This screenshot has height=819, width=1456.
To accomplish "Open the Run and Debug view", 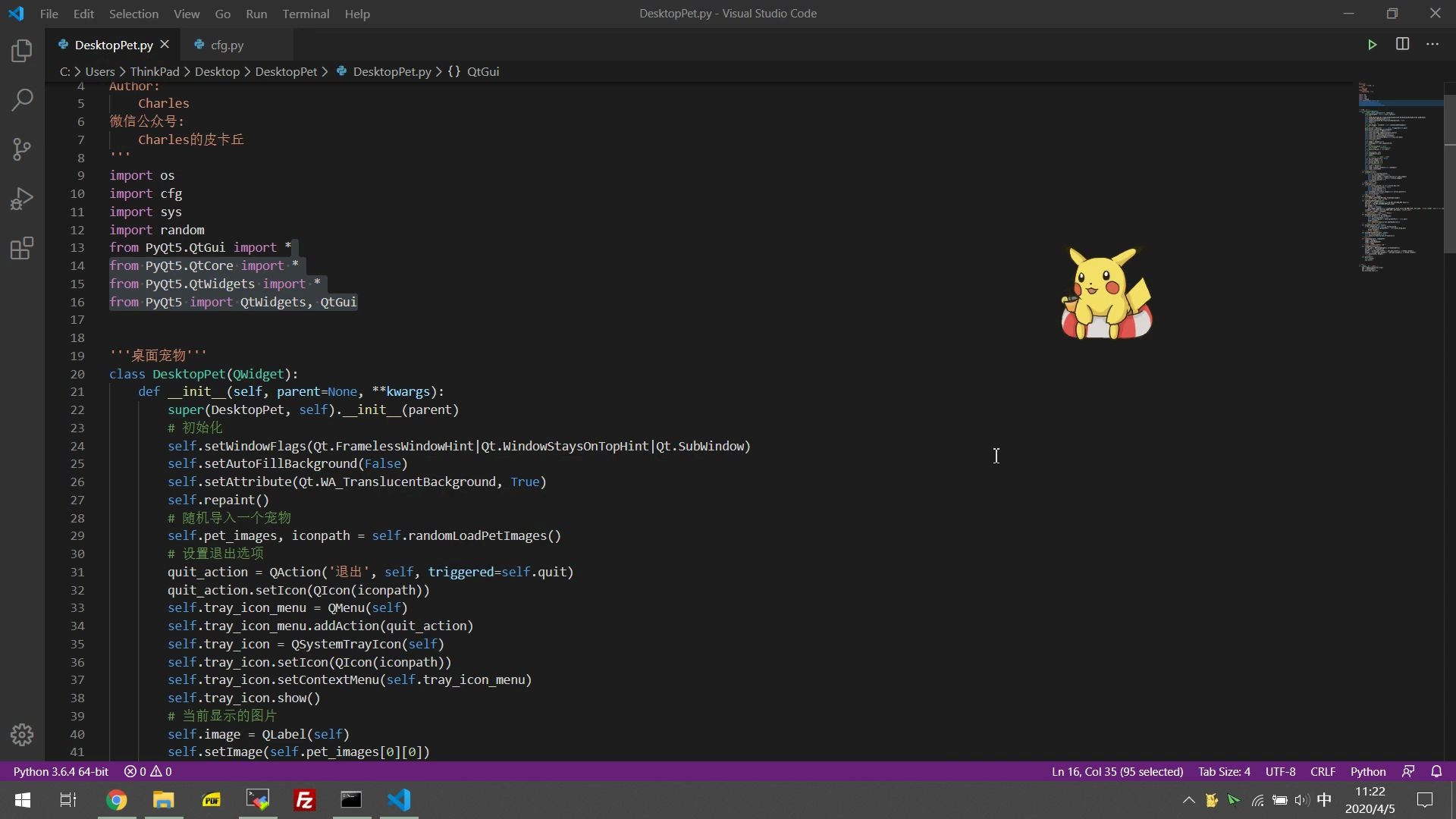I will point(22,199).
